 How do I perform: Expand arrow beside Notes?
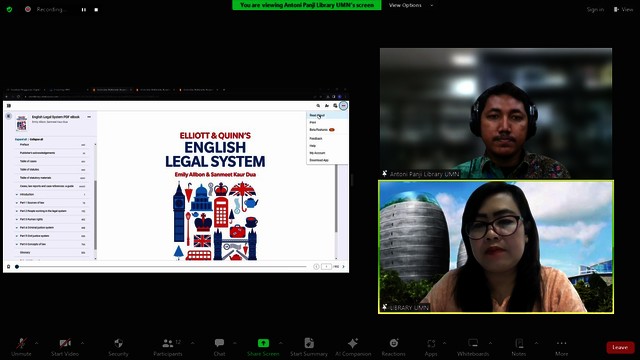point(536,343)
